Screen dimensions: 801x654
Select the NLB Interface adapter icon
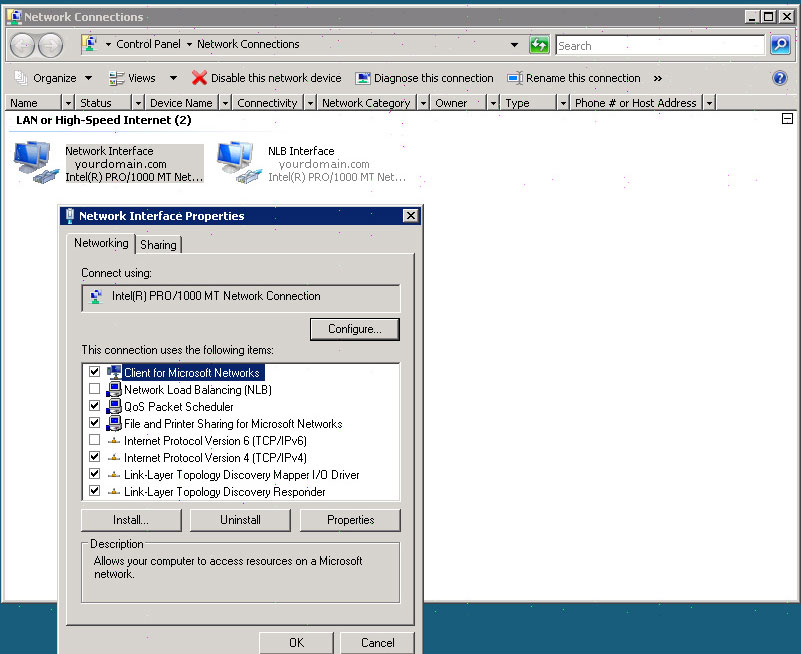239,162
